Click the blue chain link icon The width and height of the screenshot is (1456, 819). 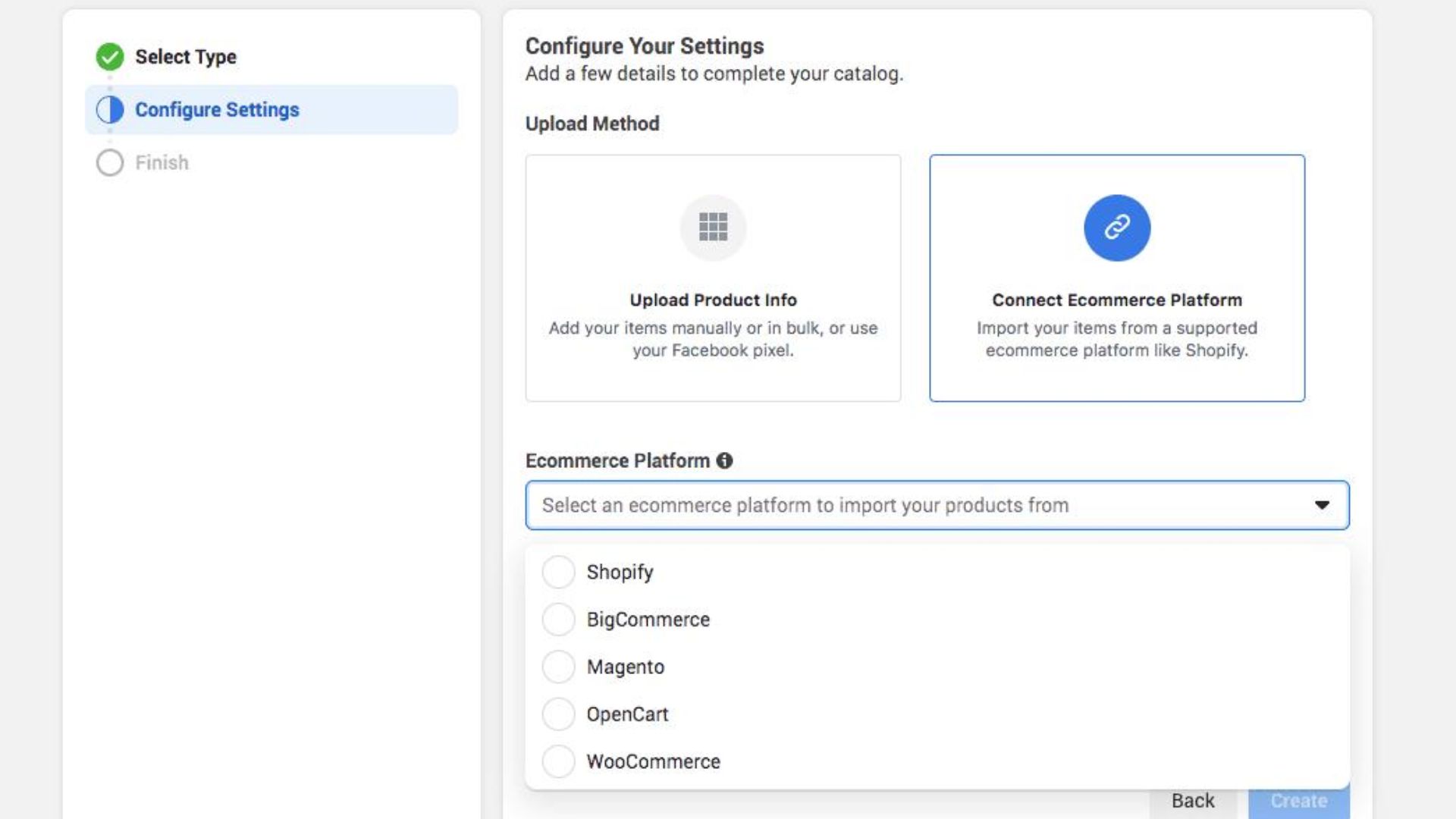1116,227
